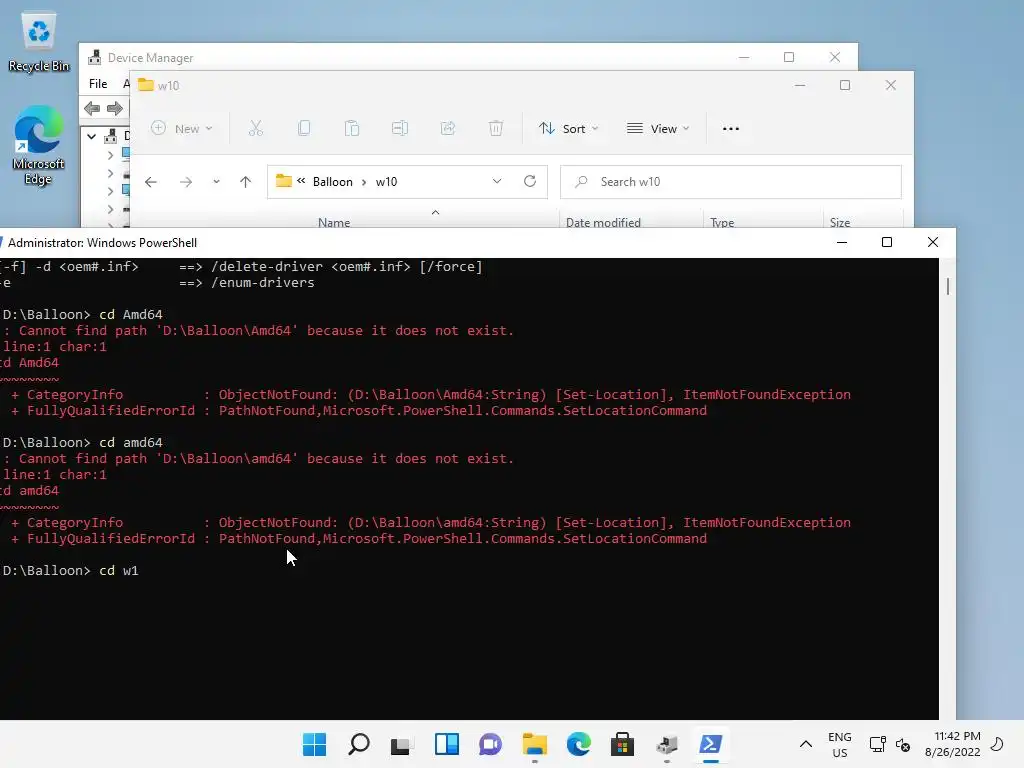Open the Sort dropdown in the w10 window
This screenshot has width=1024, height=768.
pos(568,129)
